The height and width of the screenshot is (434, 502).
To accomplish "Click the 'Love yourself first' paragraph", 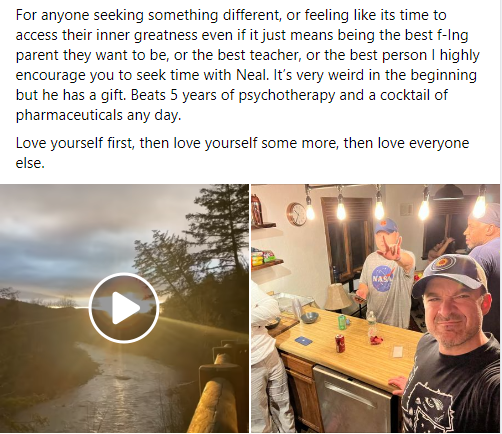I will [x=242, y=153].
